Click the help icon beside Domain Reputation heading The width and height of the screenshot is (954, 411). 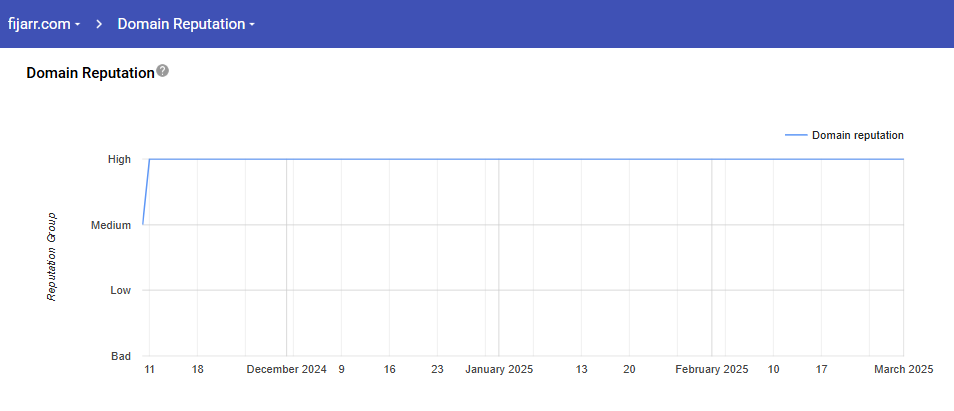[163, 72]
